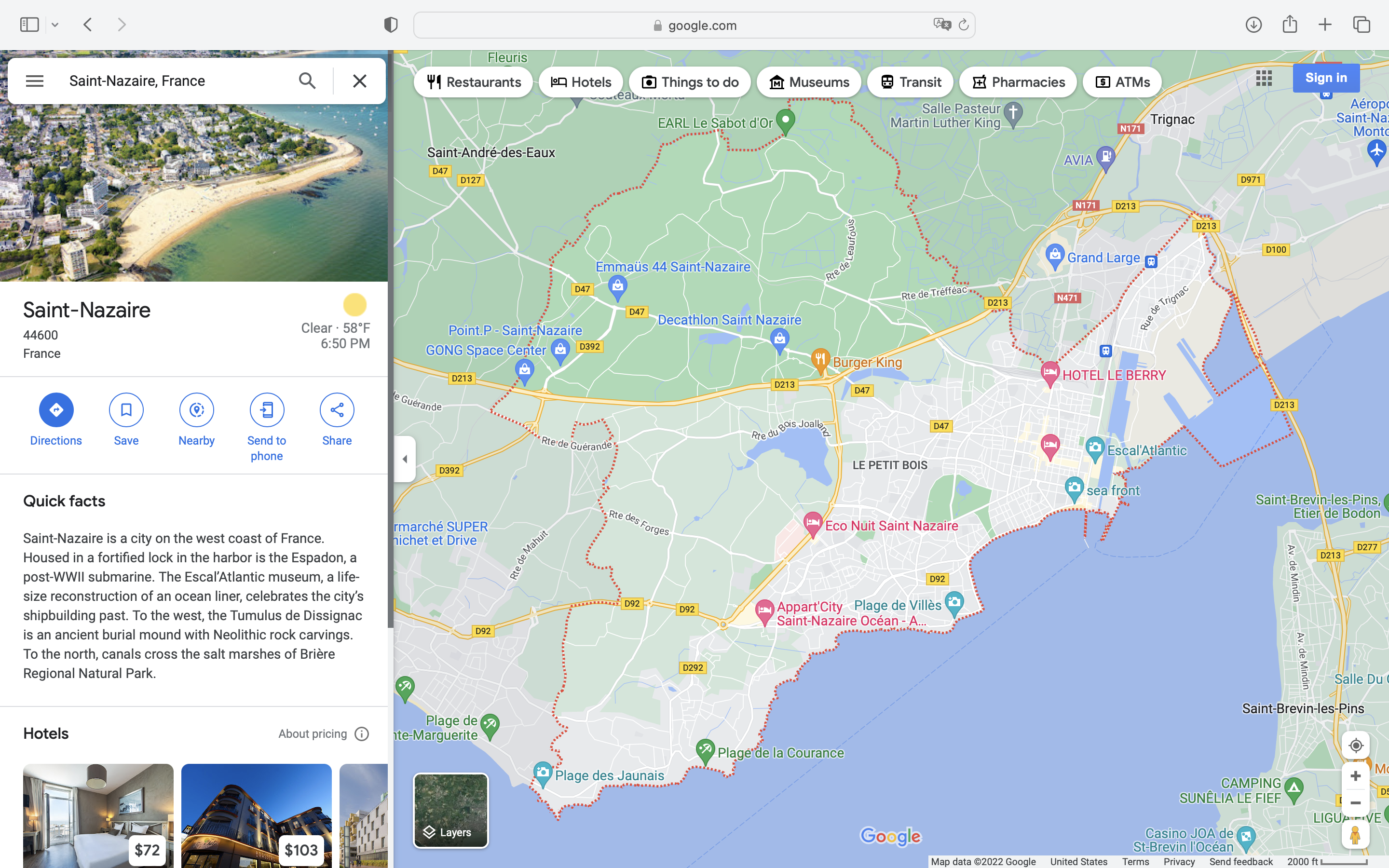Click the Share place icon
Screen dimensions: 1389x868
[337, 410]
